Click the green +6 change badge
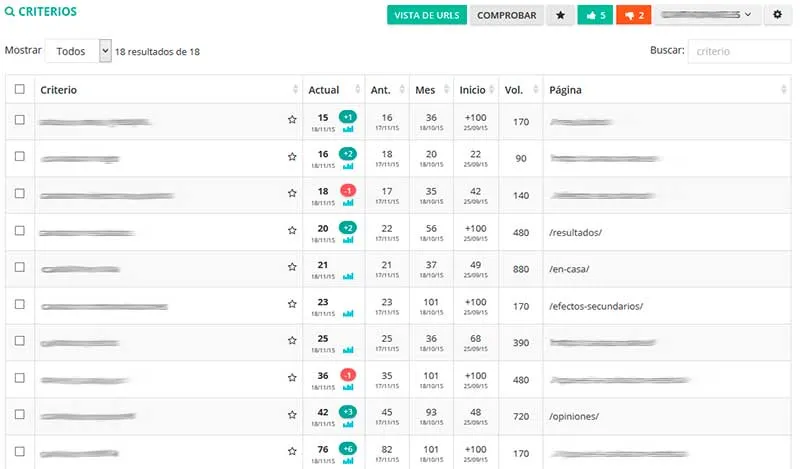This screenshot has width=800, height=469. (348, 448)
